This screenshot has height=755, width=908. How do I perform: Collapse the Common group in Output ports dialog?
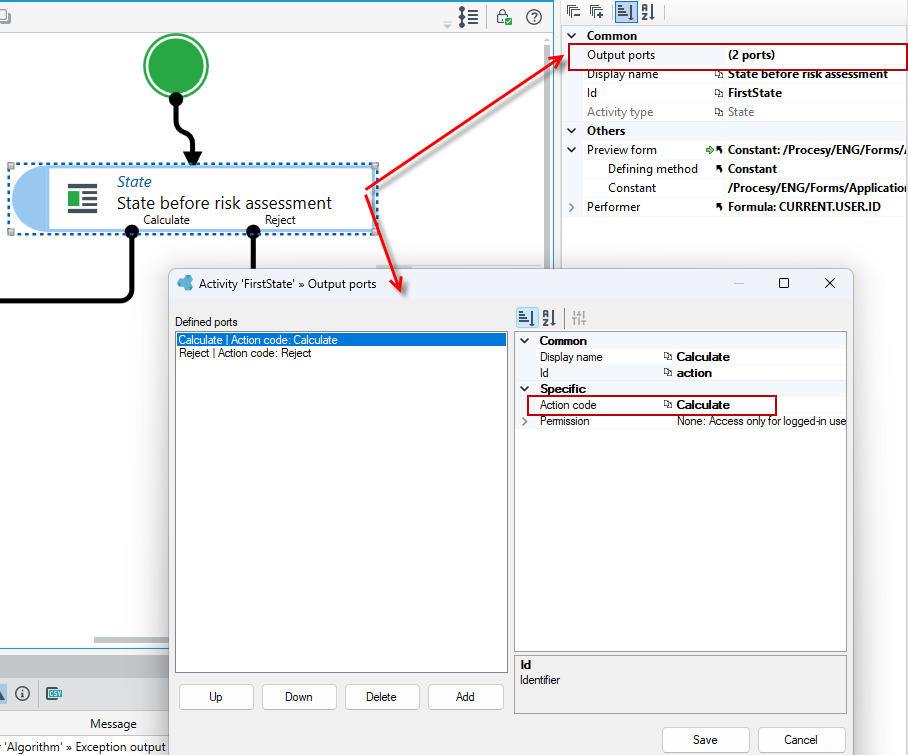525,340
